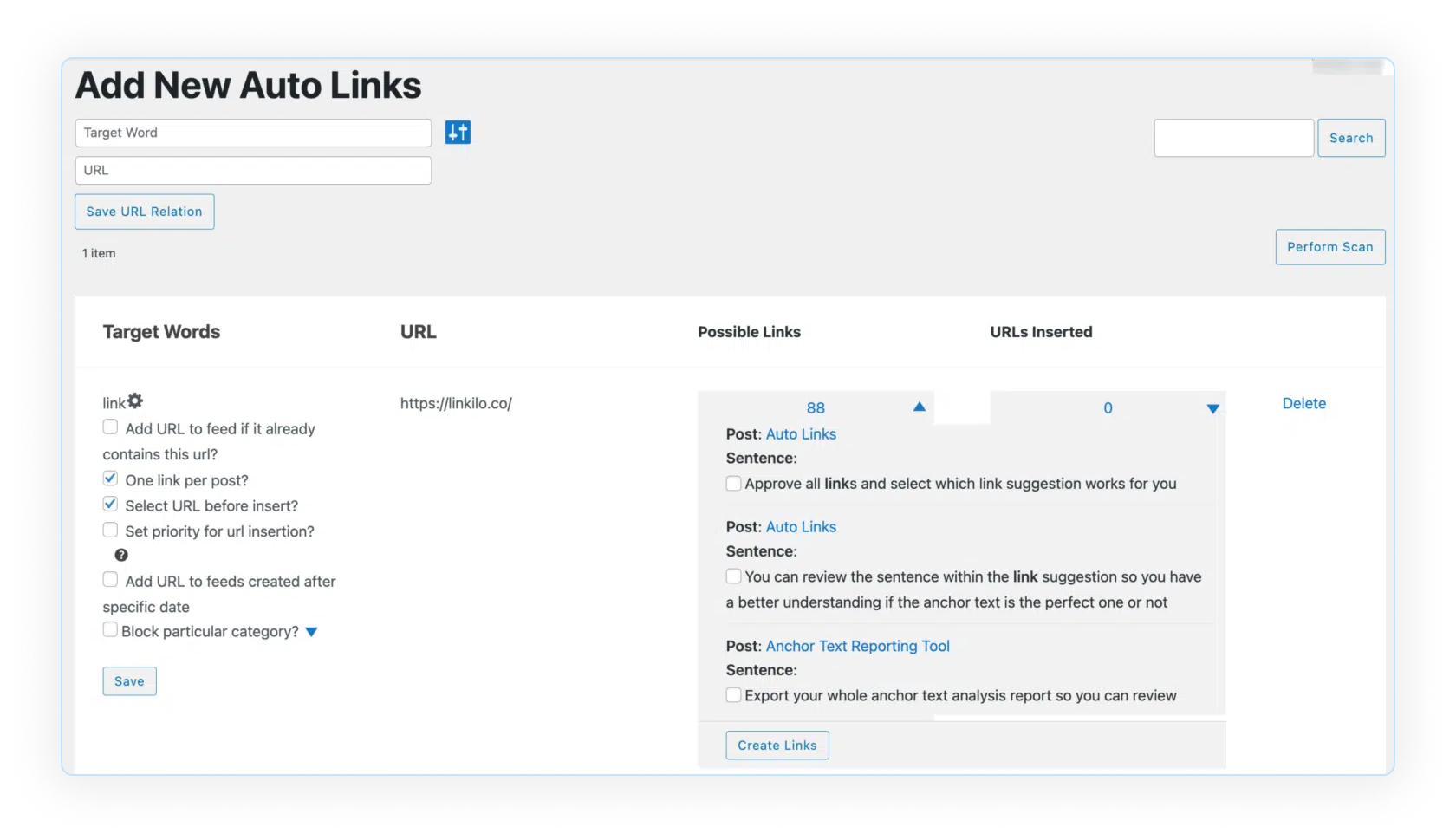Click the Delete link for the row
The width and height of the screenshot is (1456, 840).
tap(1303, 403)
